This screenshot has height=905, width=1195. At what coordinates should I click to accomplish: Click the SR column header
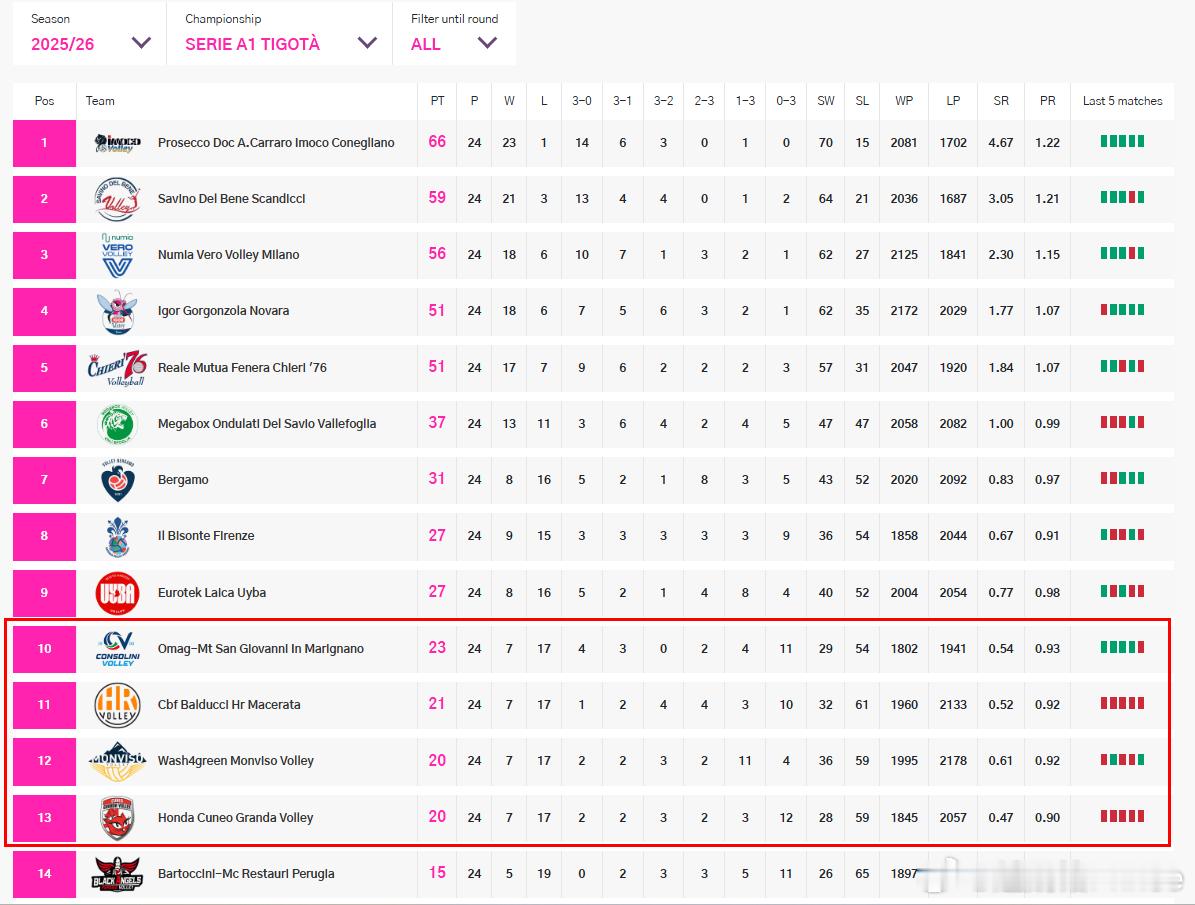click(x=1001, y=101)
